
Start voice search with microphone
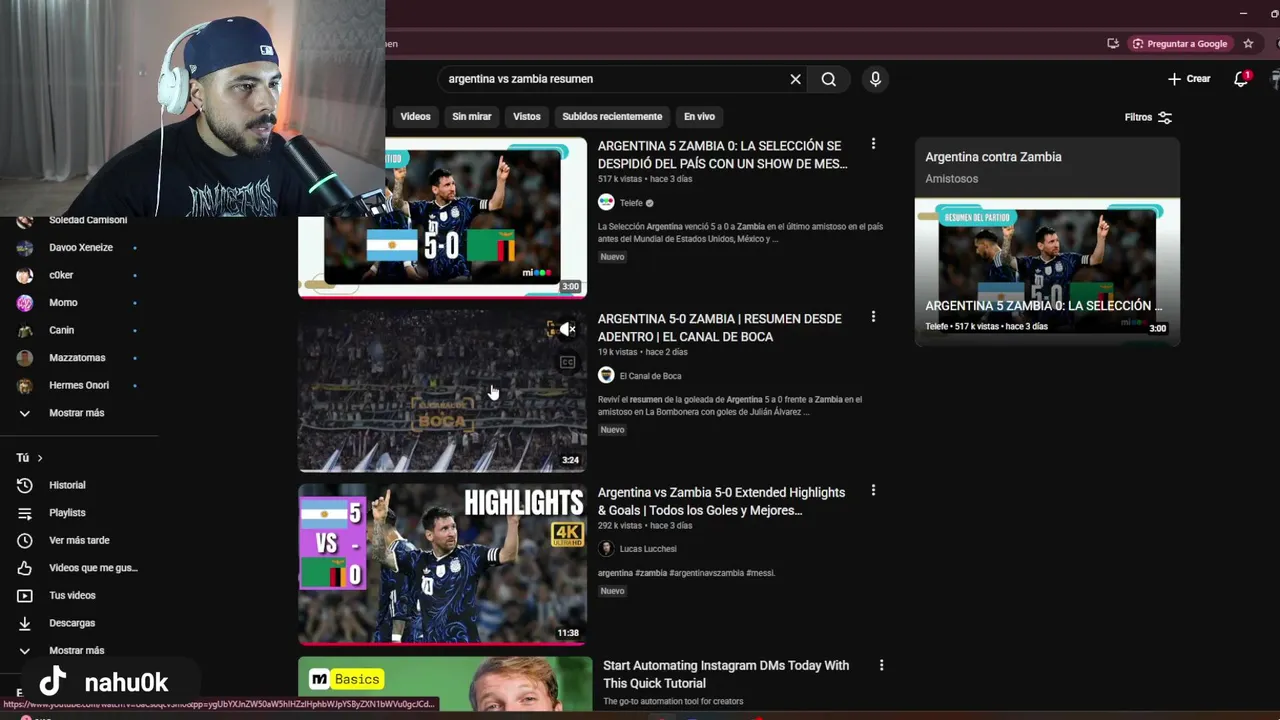(875, 79)
